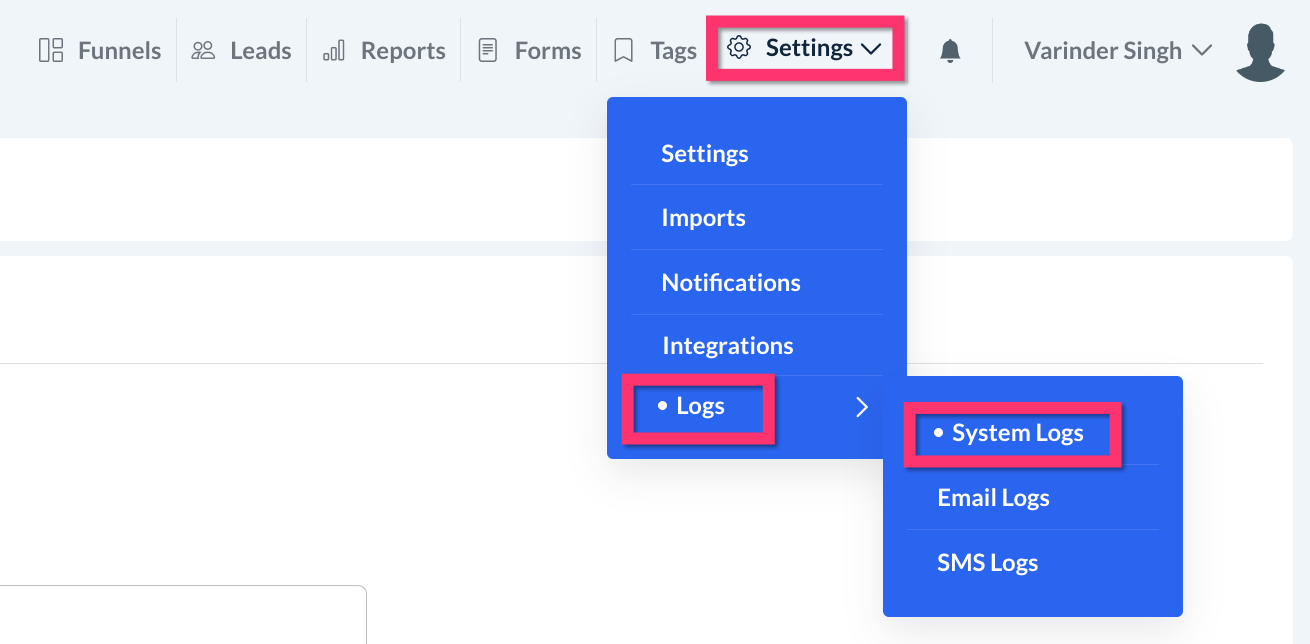1310x644 pixels.
Task: Go to Reports in navigation bar
Action: [x=403, y=50]
